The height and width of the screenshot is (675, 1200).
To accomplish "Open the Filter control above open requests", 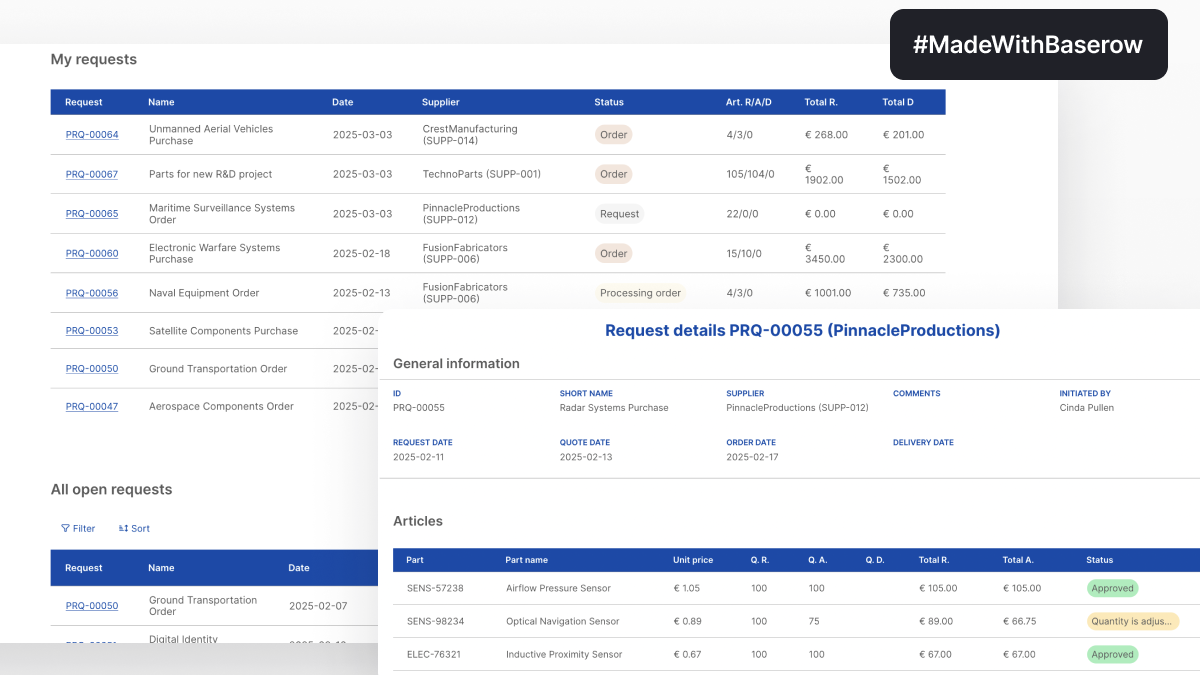I will tap(78, 528).
